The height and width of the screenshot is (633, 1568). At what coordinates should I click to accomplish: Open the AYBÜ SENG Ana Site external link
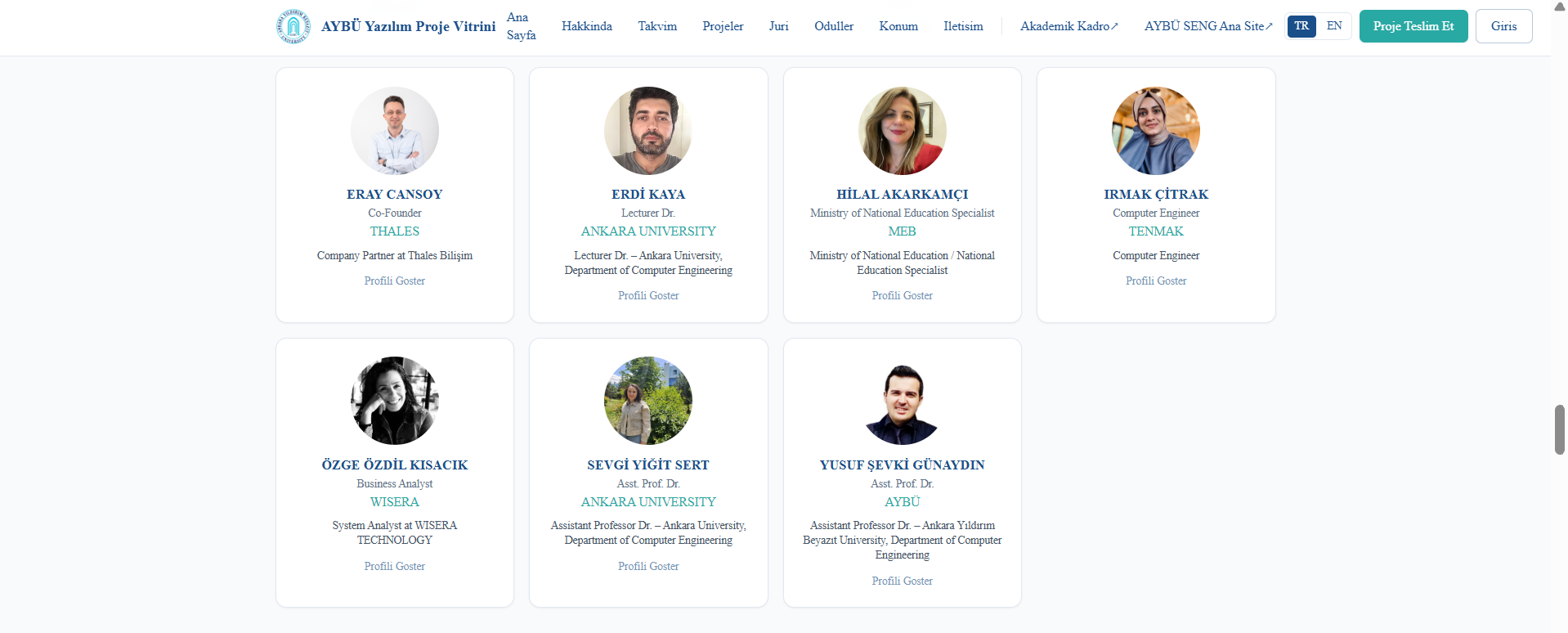pyautogui.click(x=1208, y=26)
